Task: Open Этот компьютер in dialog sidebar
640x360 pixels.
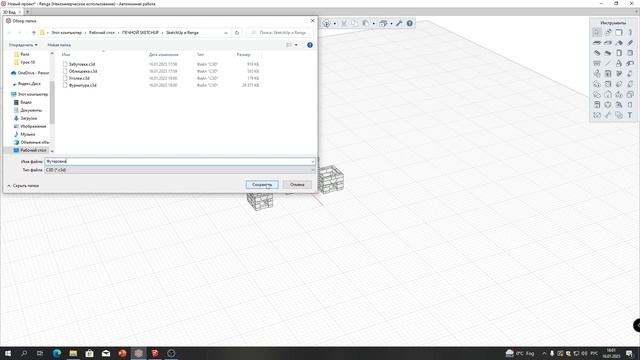Action: pos(29,94)
